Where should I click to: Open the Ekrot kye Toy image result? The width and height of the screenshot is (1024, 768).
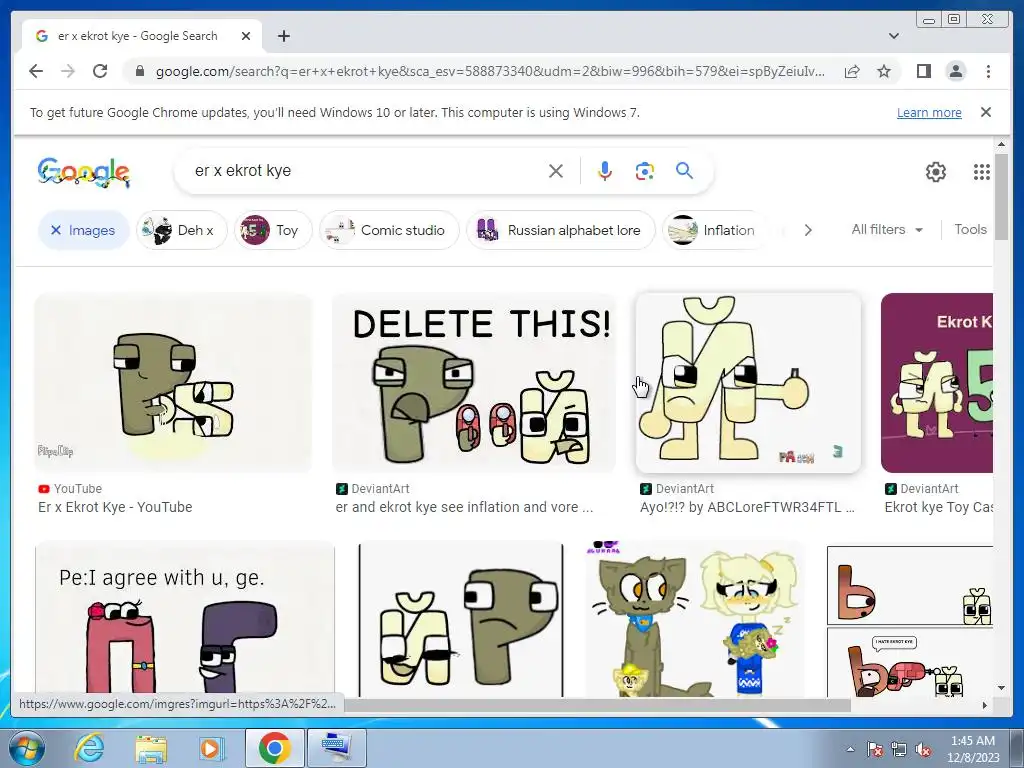click(x=936, y=383)
